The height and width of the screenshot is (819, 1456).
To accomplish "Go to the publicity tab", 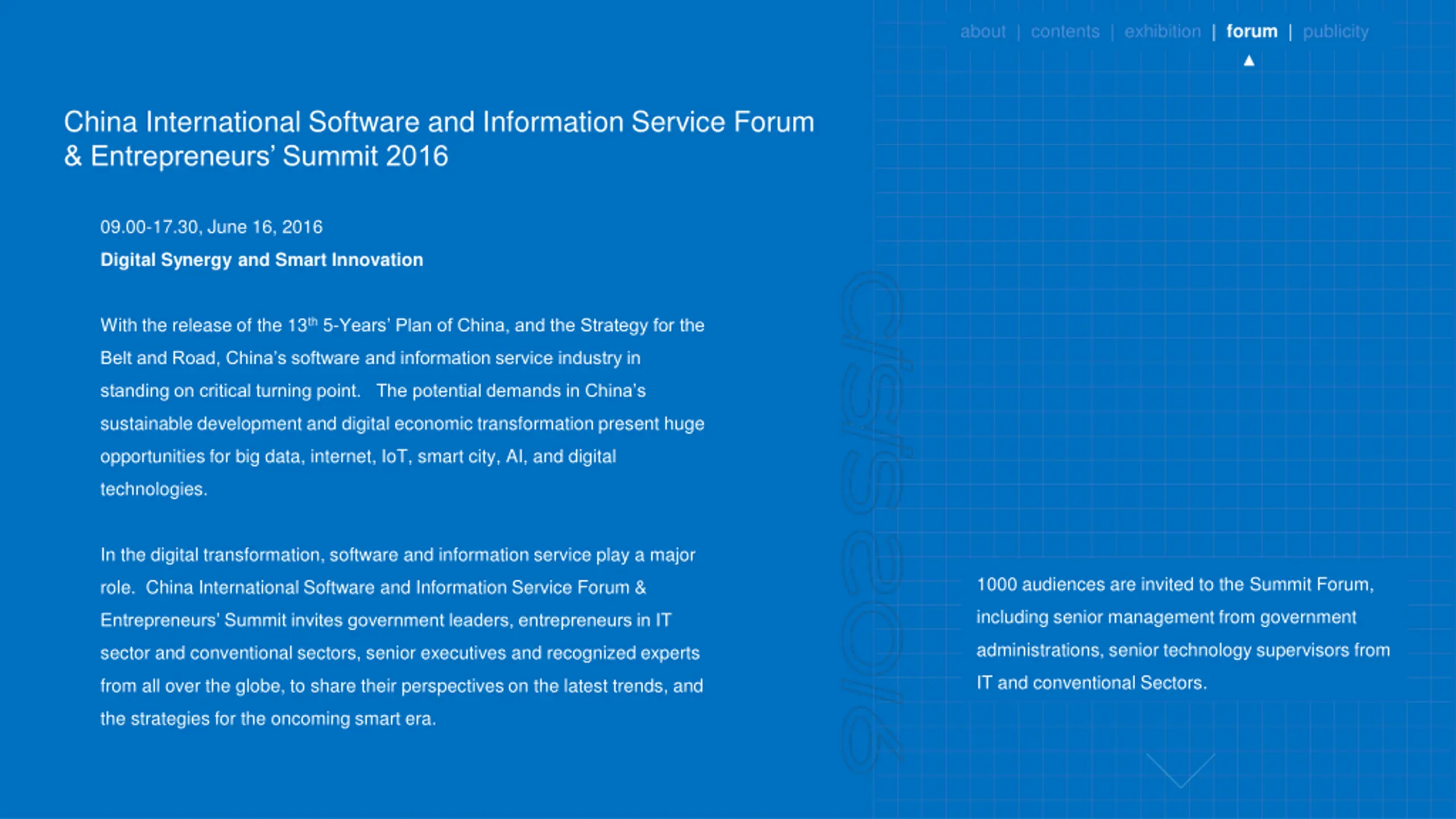I will point(1336,32).
